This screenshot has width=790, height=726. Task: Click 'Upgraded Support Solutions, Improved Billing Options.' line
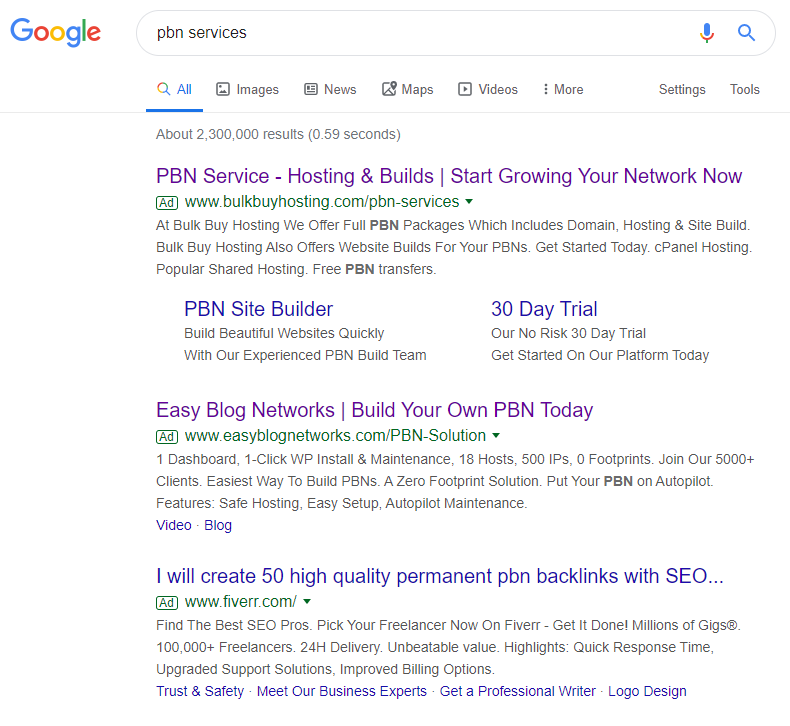(x=325, y=669)
